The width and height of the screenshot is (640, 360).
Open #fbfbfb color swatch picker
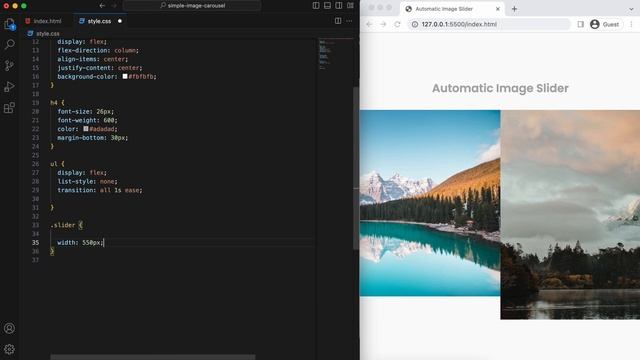[x=125, y=76]
